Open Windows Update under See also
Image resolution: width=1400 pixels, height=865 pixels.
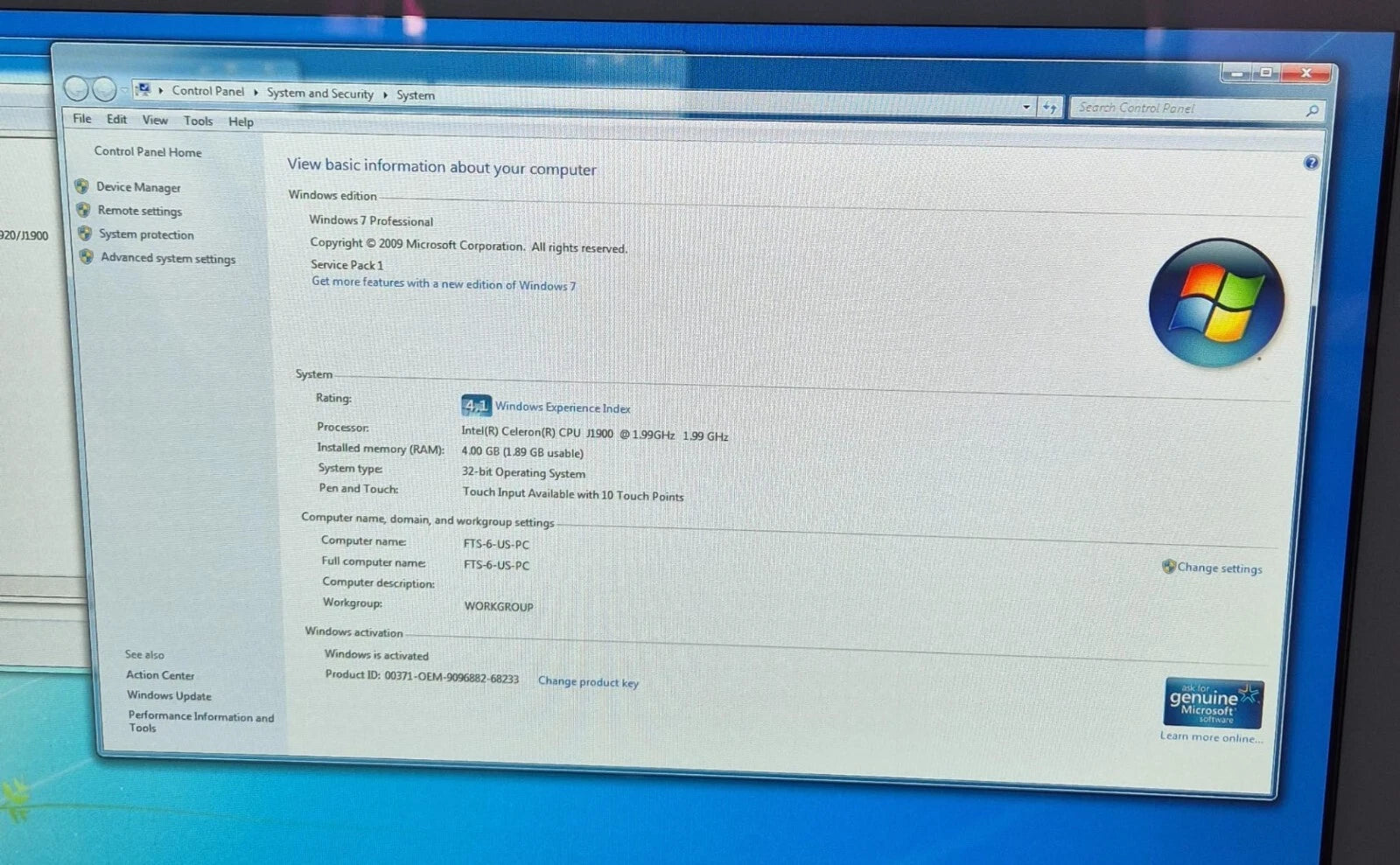coord(169,695)
